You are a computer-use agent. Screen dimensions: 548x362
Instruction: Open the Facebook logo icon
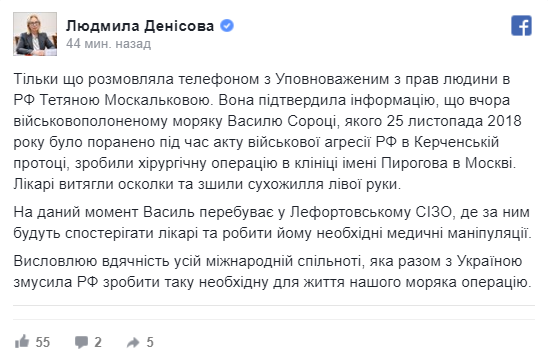521,26
